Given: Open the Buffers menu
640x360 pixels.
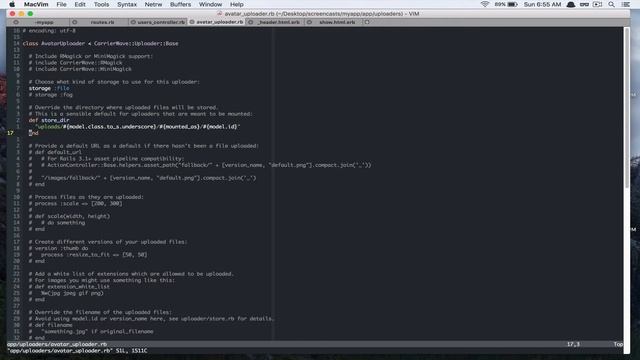Looking at the screenshot, I should pos(180,4).
